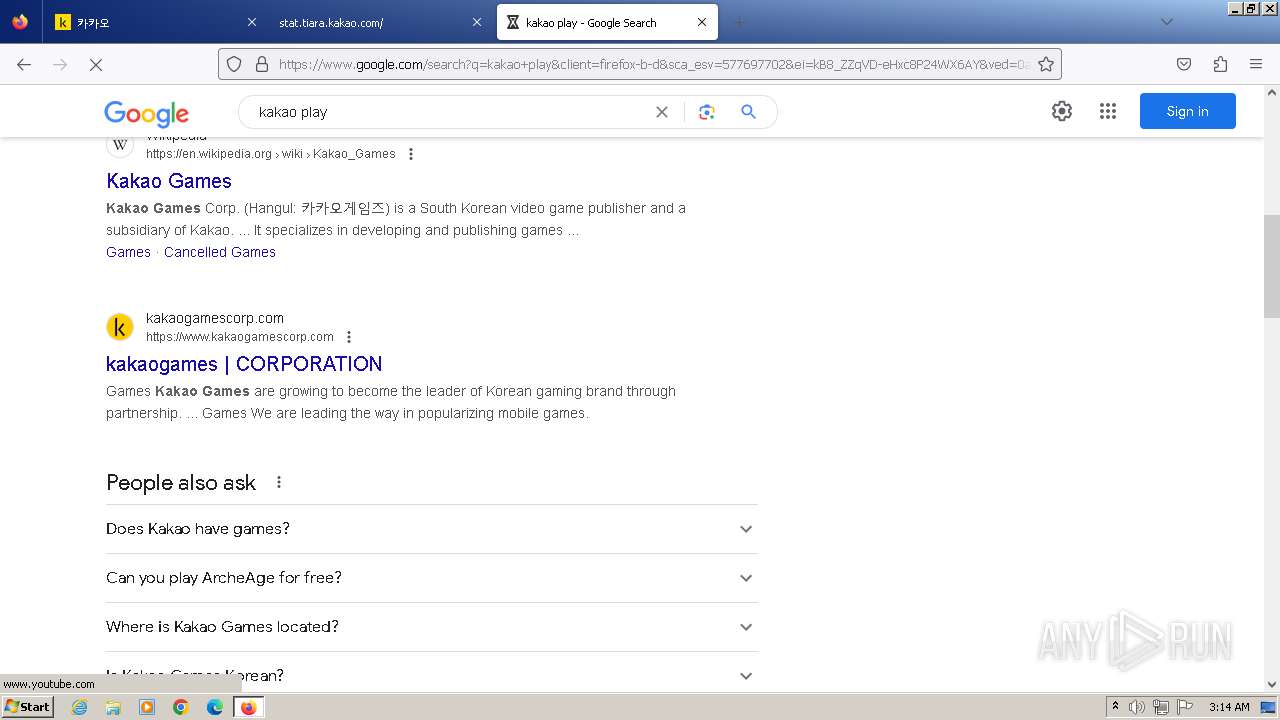Stop page loading with the X button
The height and width of the screenshot is (720, 1280).
(96, 64)
